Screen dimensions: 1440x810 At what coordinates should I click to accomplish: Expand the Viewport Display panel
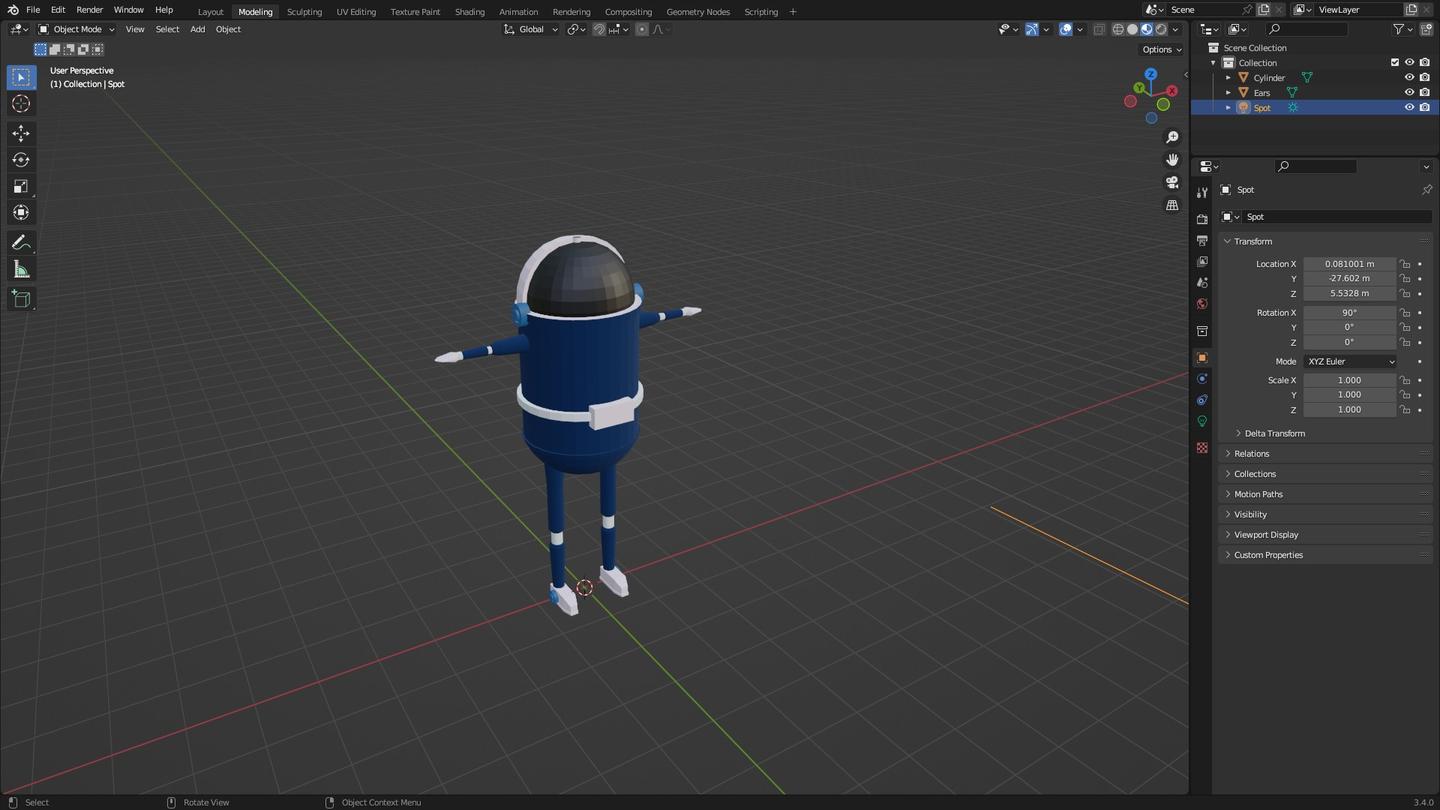coord(1326,535)
